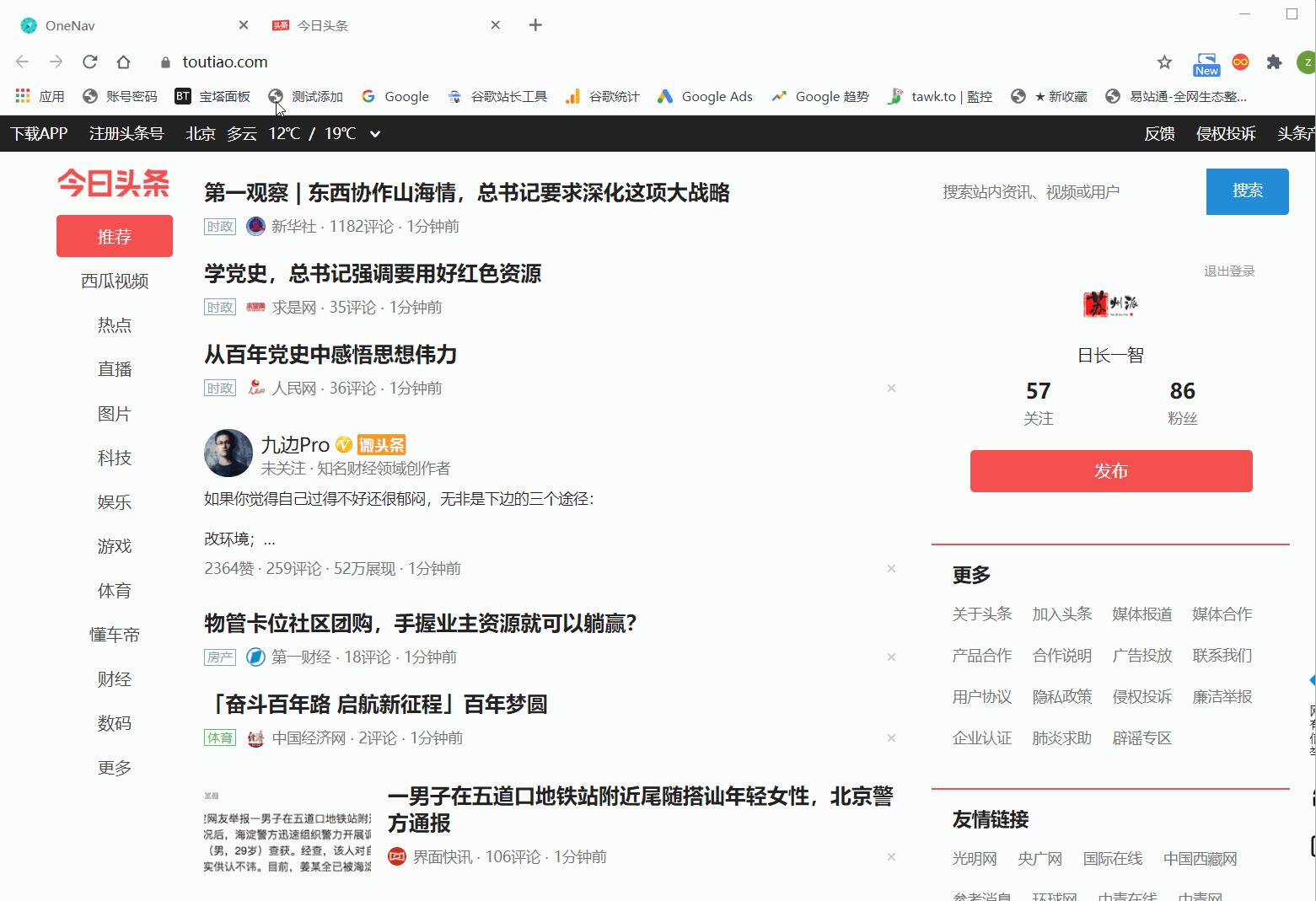Open the 苏州派 profile avatar

point(1111,304)
